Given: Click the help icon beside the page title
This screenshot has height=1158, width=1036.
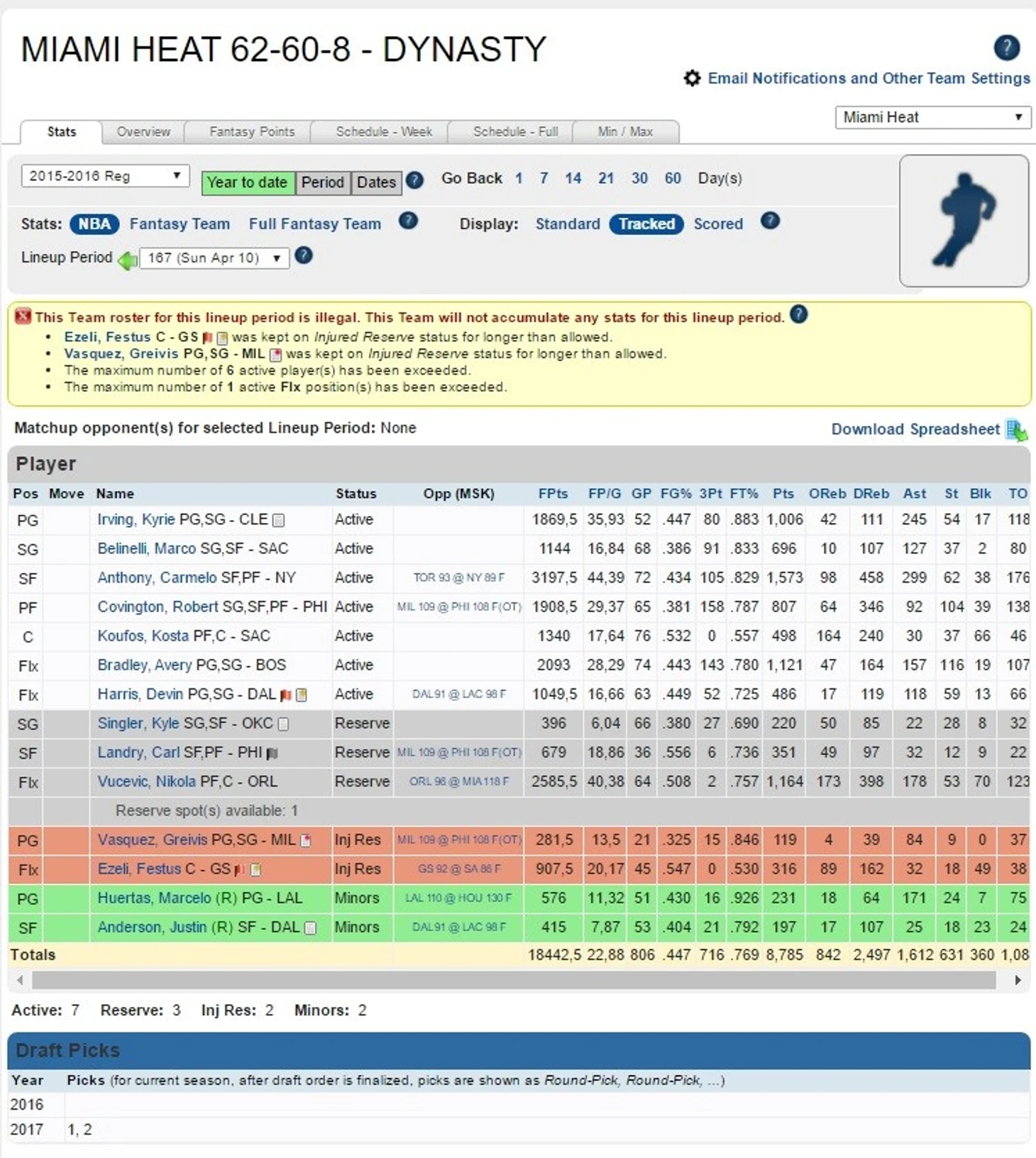Looking at the screenshot, I should click(x=1006, y=48).
